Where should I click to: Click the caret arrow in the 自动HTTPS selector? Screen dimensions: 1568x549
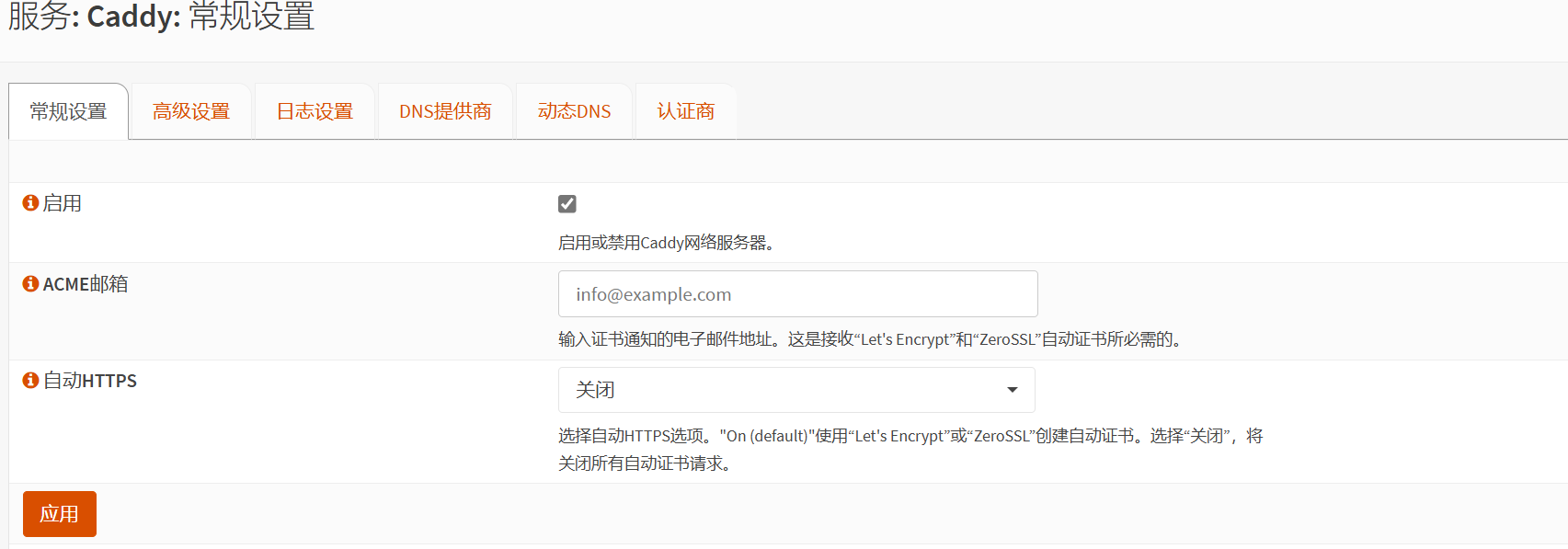point(1012,390)
